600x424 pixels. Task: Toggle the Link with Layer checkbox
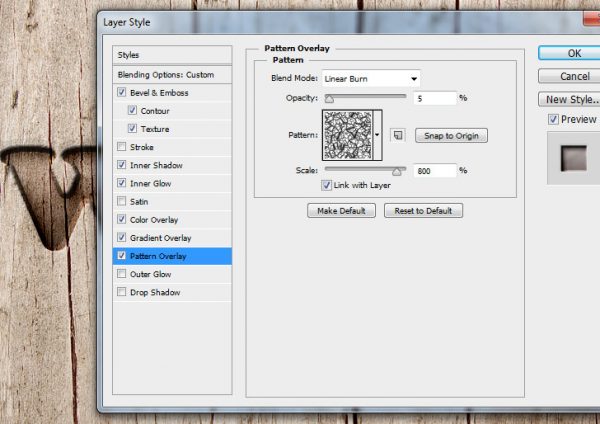[326, 186]
